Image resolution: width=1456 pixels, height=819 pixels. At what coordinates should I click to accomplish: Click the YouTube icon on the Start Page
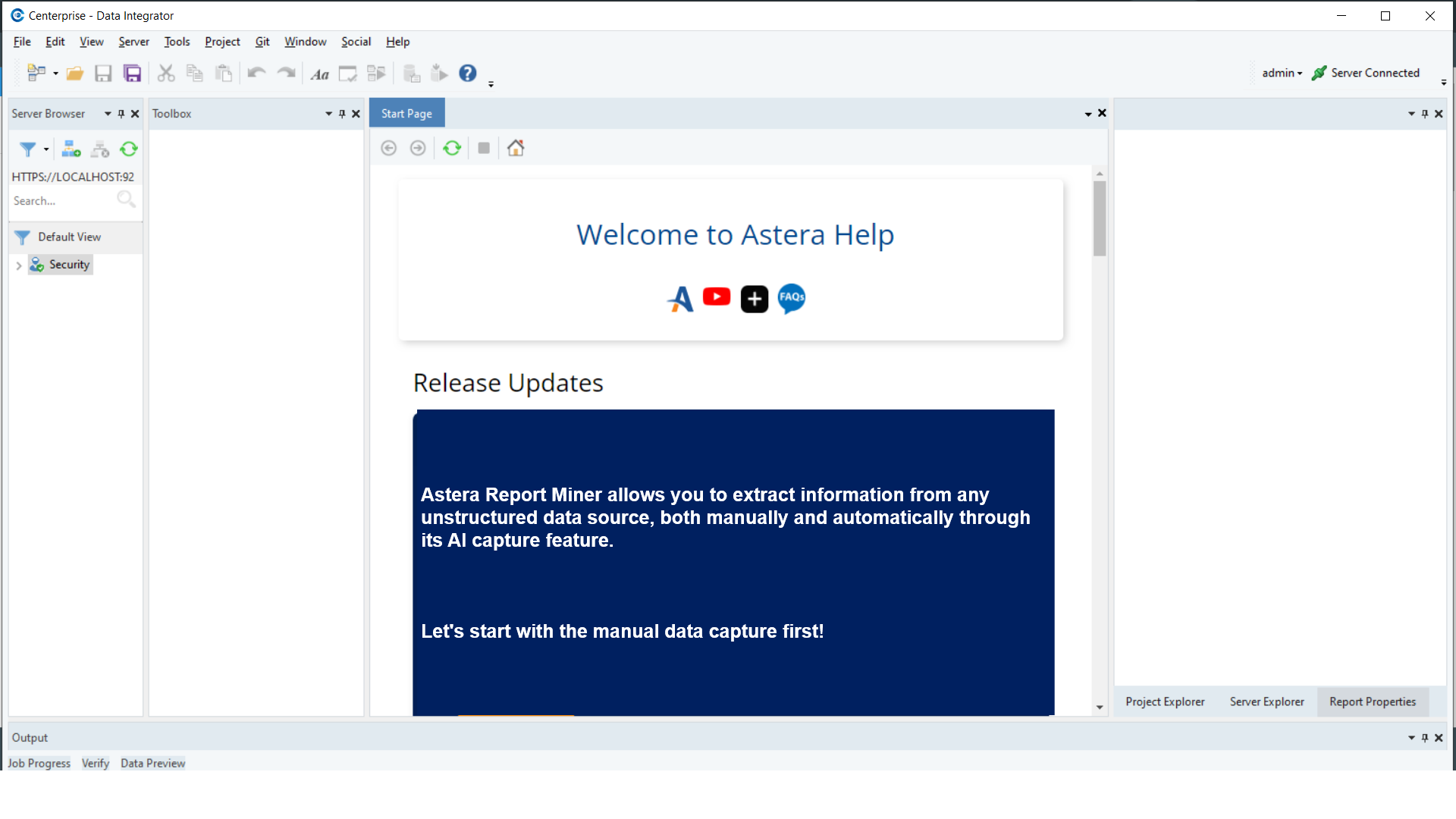(x=716, y=297)
